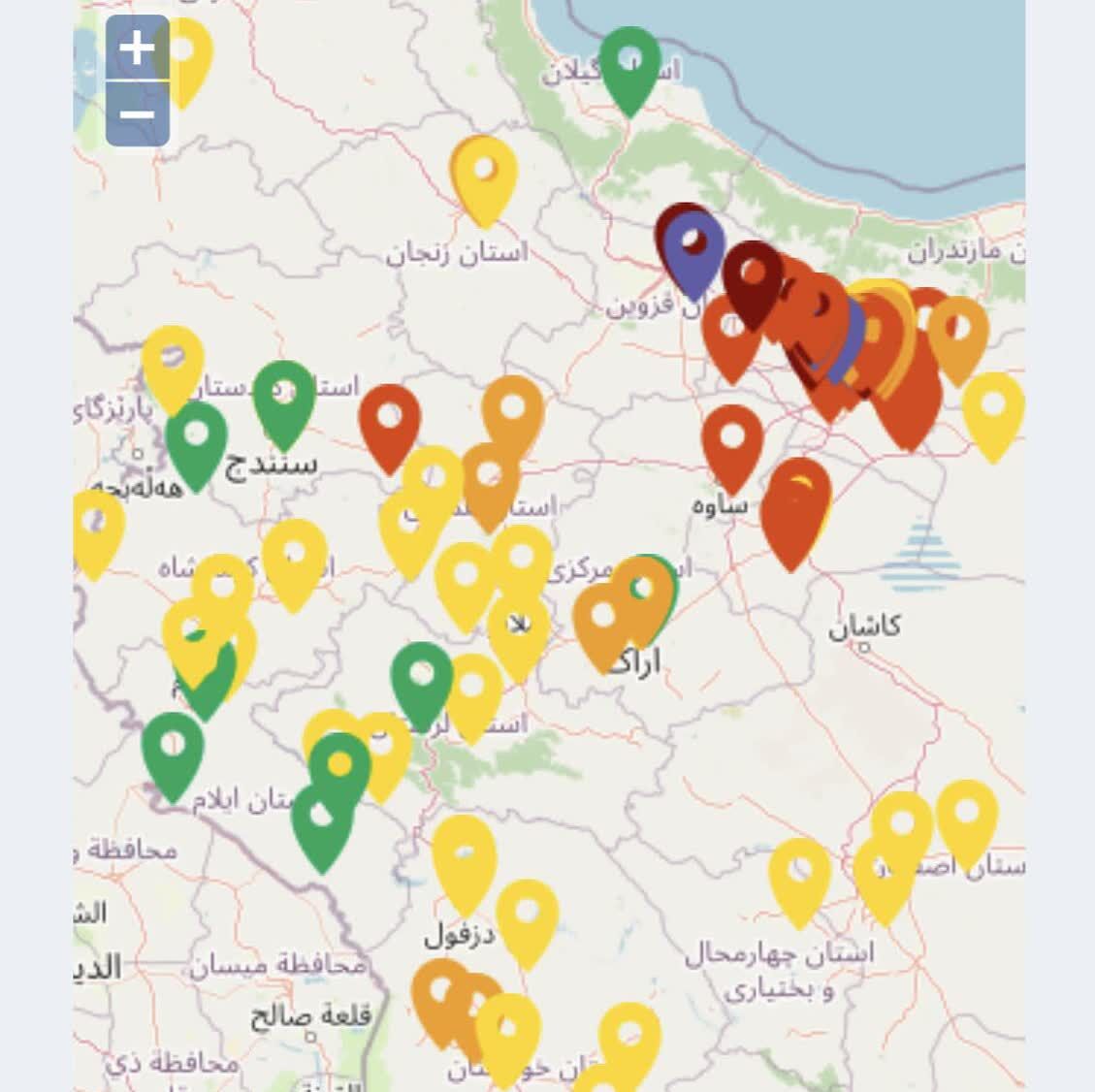Click the dark maroon marker east of Qazvin
Viewport: 1095px width, 1092px height.
coord(754,278)
